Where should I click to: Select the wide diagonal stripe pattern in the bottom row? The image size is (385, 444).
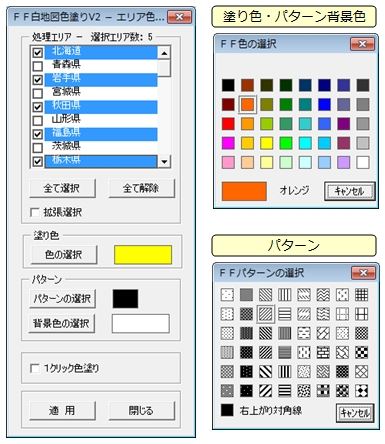pos(266,391)
